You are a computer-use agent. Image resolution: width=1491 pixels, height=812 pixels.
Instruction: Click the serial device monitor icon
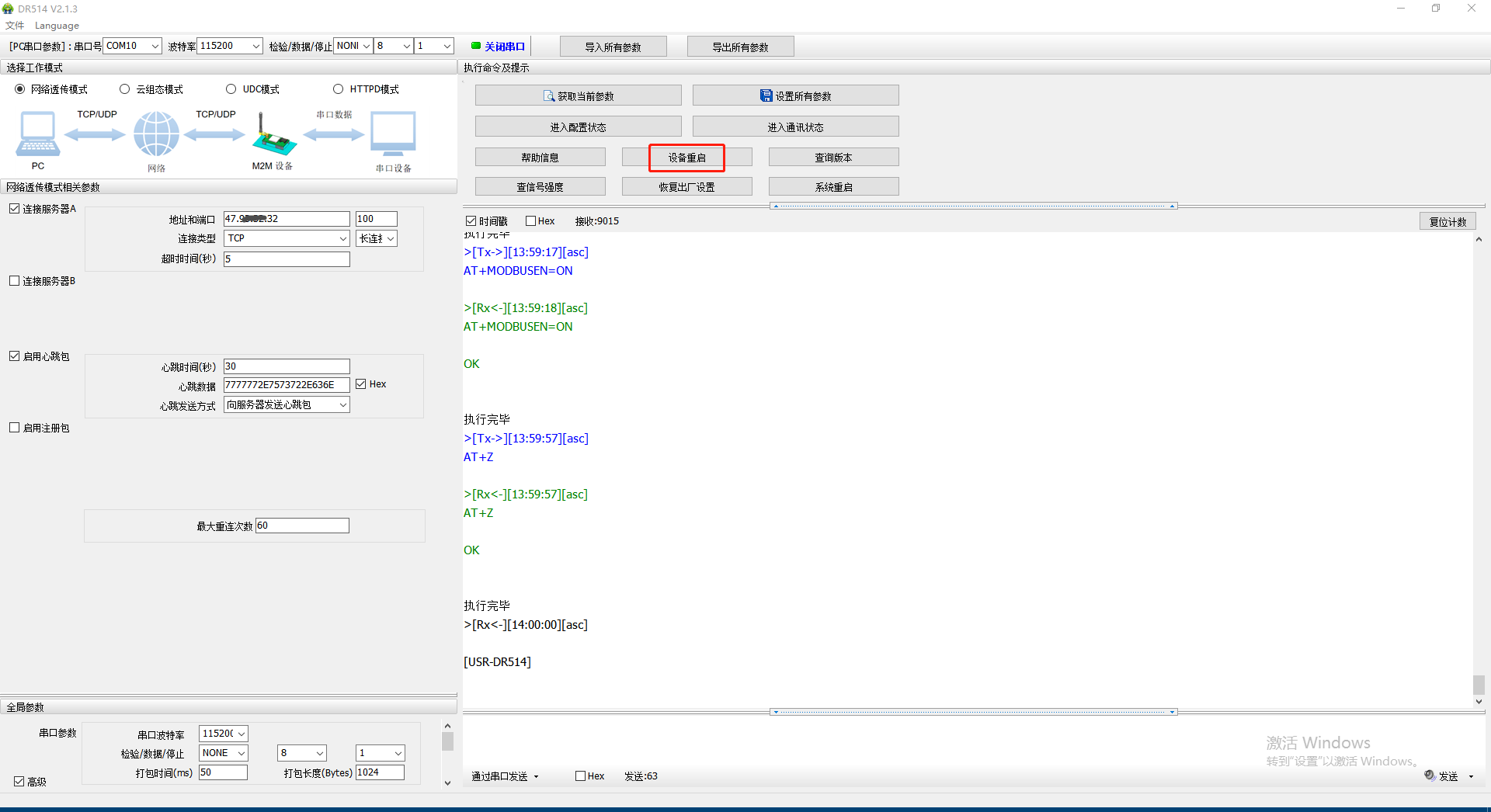(393, 134)
